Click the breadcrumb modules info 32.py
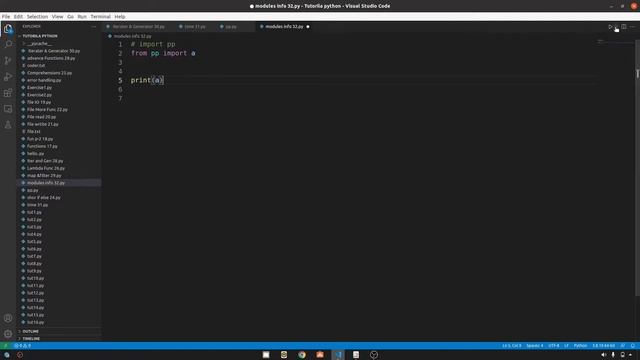Viewport: 640px width, 360px height. click(x=132, y=36)
